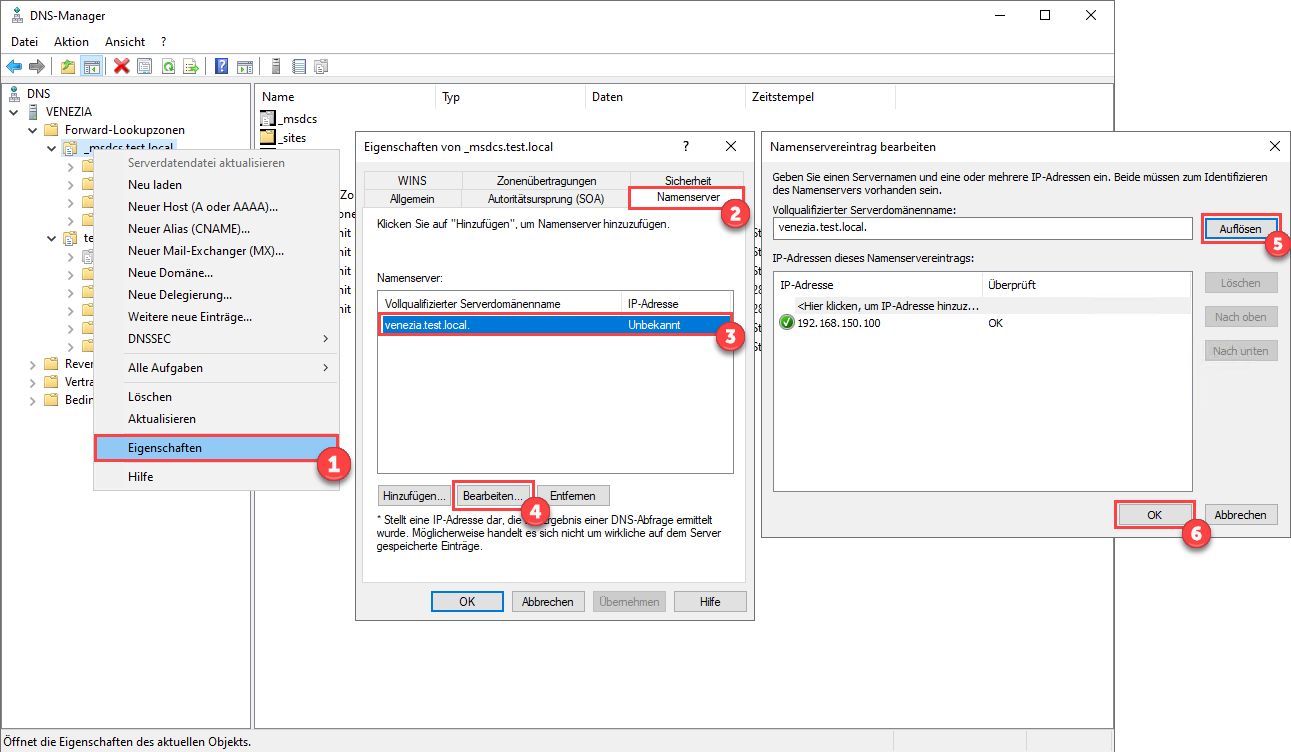Click the blue Help question mark icon
Screen dimensions: 1291x752
pos(222,66)
